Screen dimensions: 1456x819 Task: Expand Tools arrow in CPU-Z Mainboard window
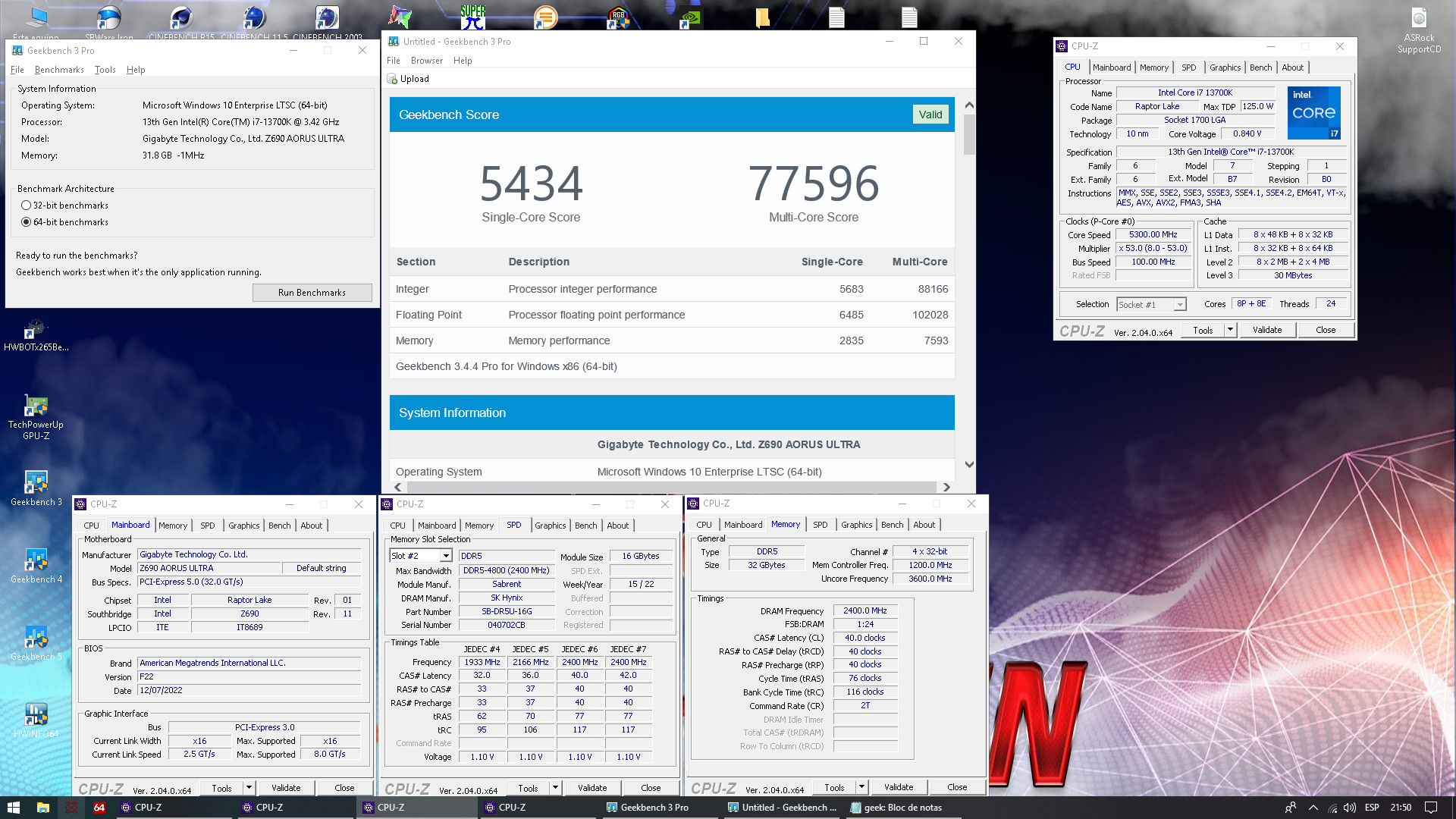[x=249, y=788]
